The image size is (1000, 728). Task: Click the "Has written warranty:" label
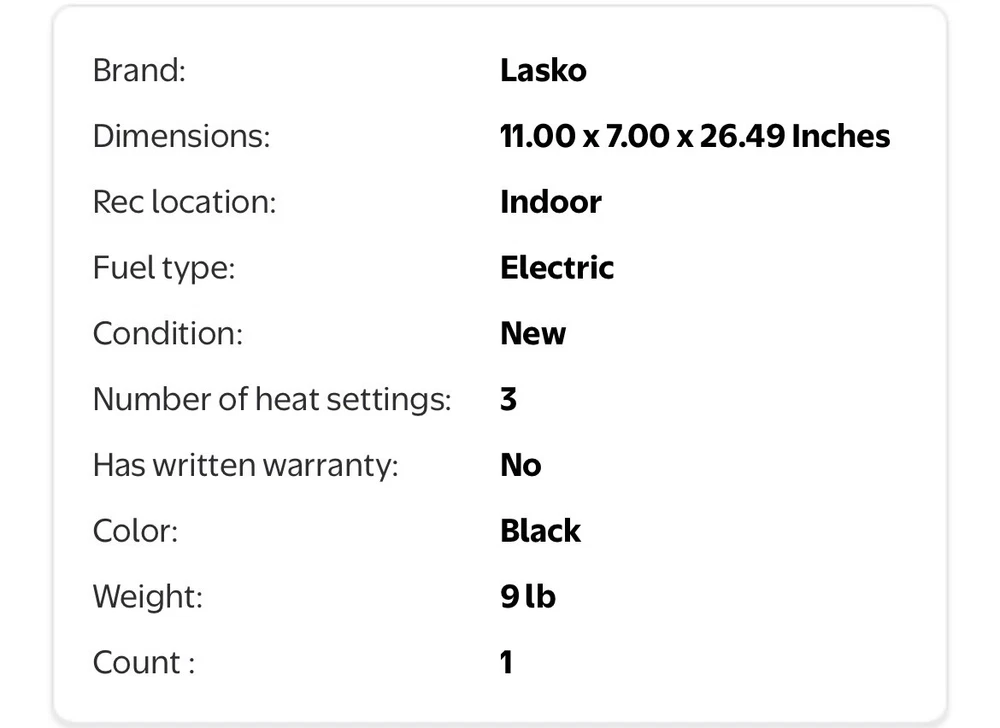point(245,466)
